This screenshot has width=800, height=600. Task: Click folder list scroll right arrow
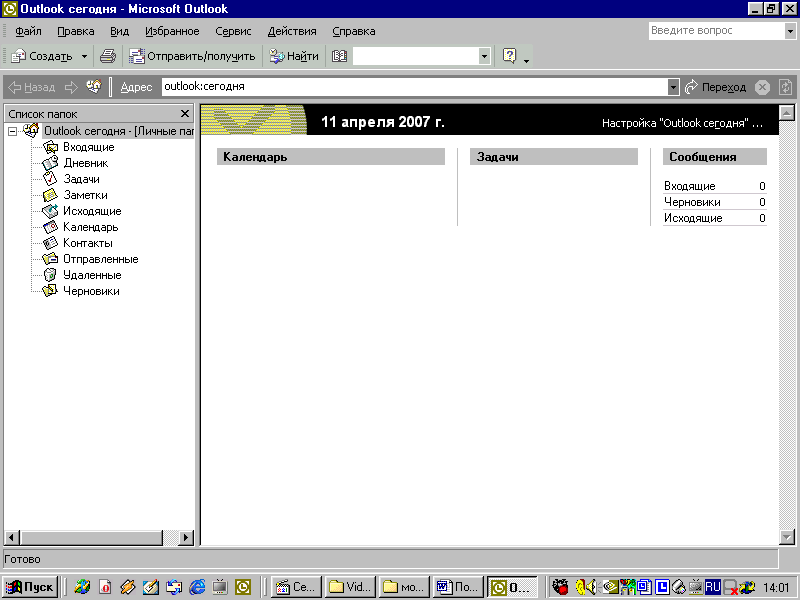tap(186, 537)
